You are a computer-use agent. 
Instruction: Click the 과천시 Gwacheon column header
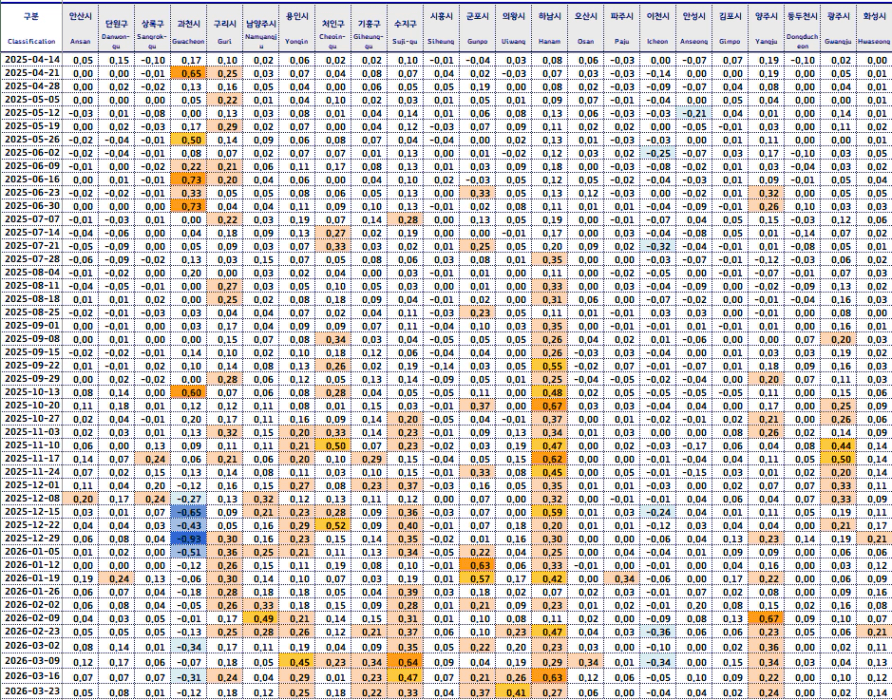189,28
